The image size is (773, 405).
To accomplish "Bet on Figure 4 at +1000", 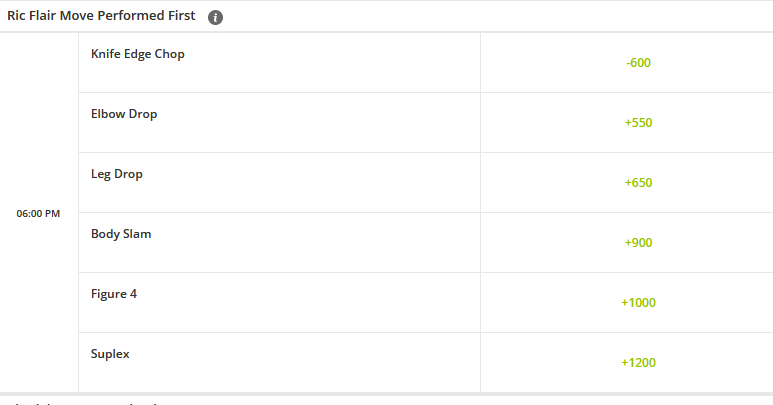I will click(638, 303).
